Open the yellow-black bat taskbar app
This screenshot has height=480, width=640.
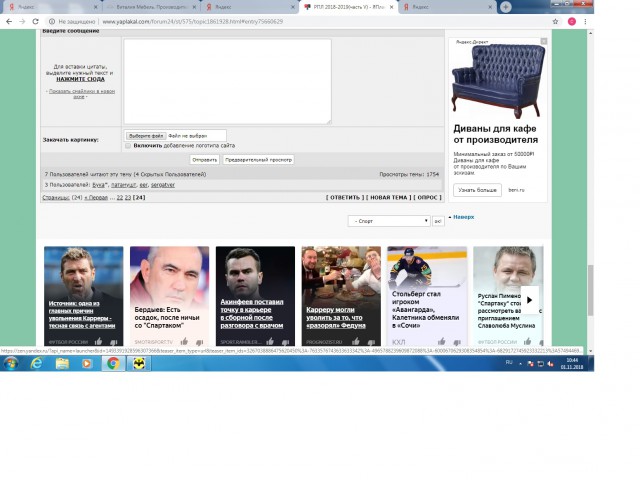click(x=139, y=363)
